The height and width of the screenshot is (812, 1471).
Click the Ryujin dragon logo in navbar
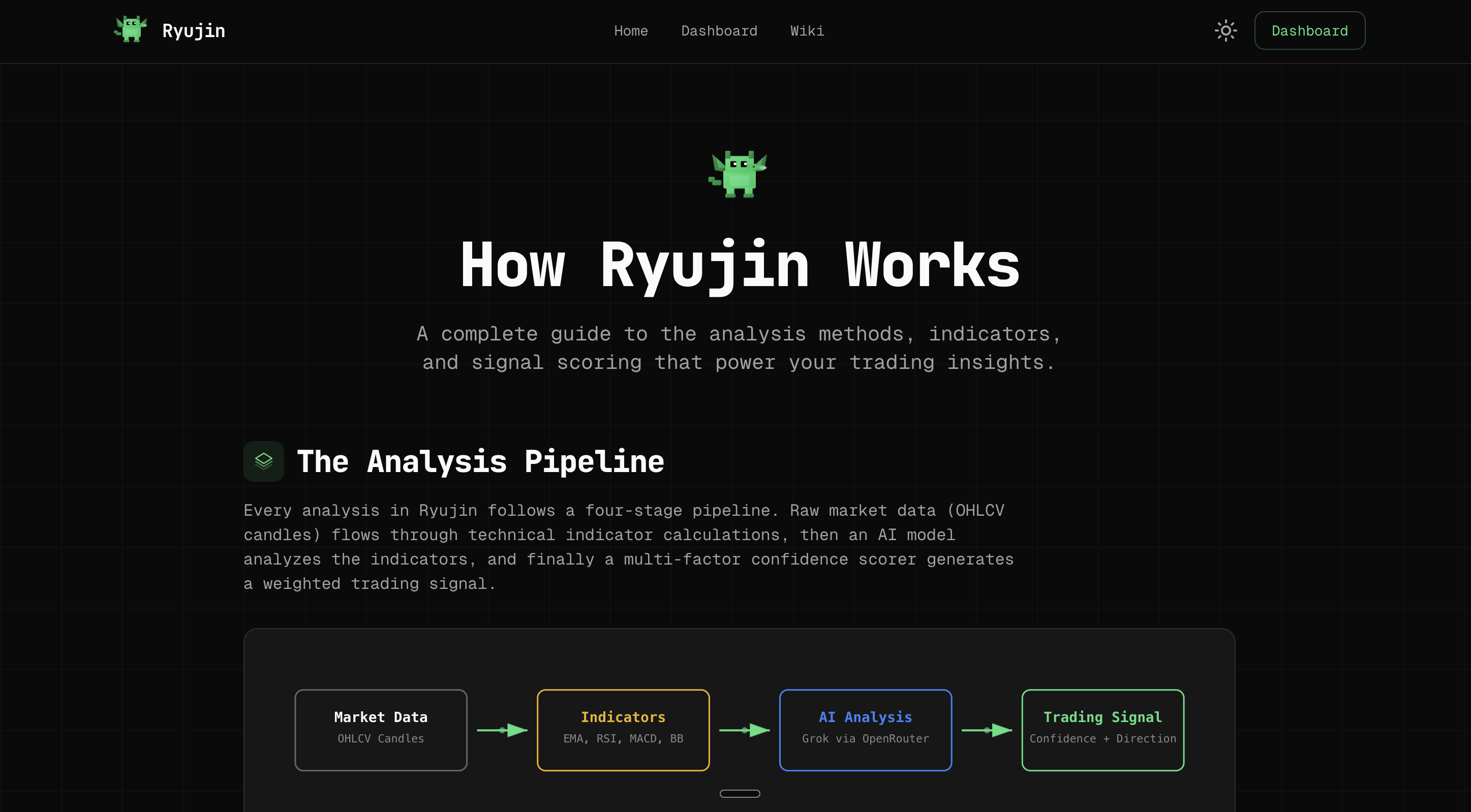coord(131,29)
